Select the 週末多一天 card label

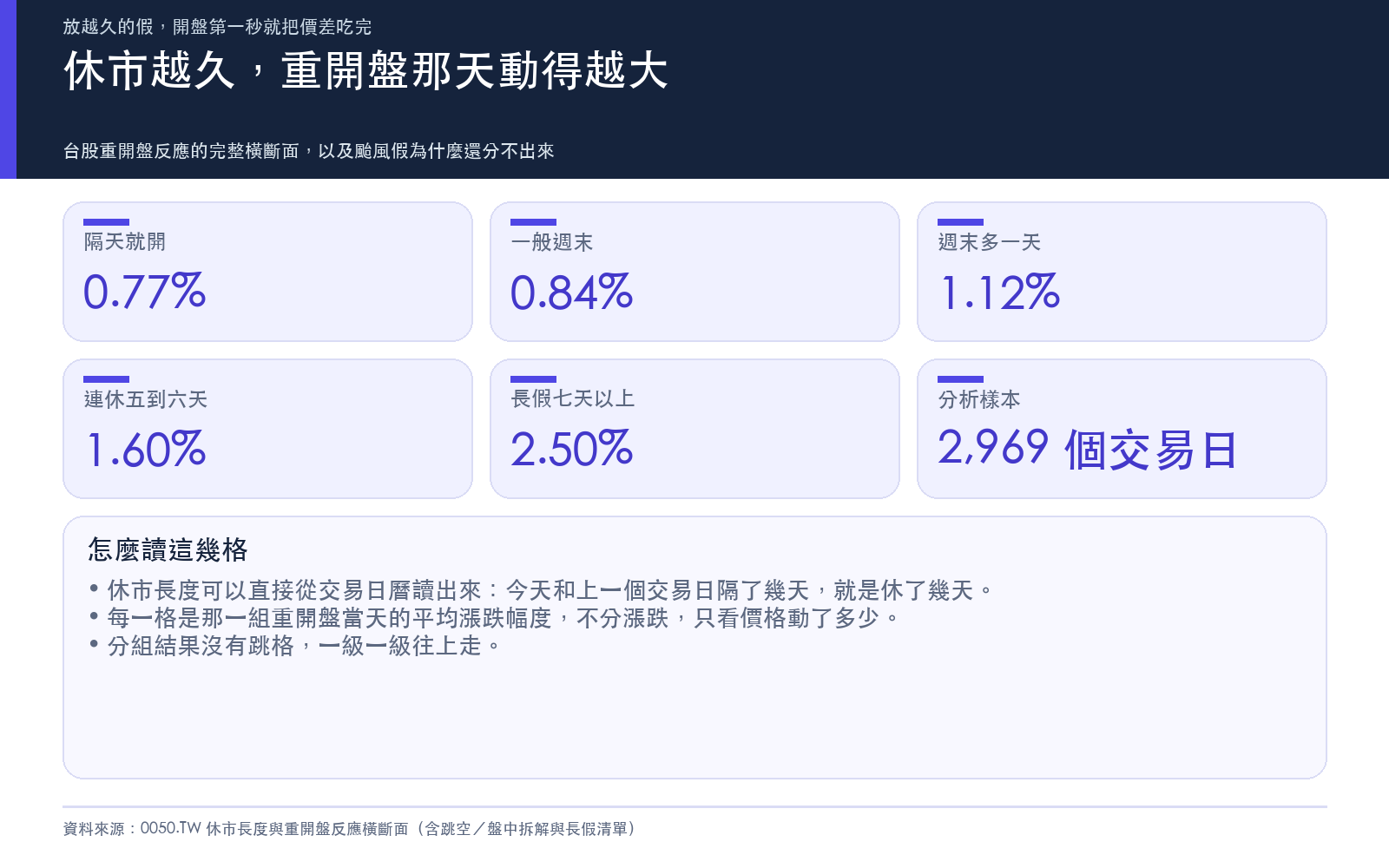coord(990,242)
